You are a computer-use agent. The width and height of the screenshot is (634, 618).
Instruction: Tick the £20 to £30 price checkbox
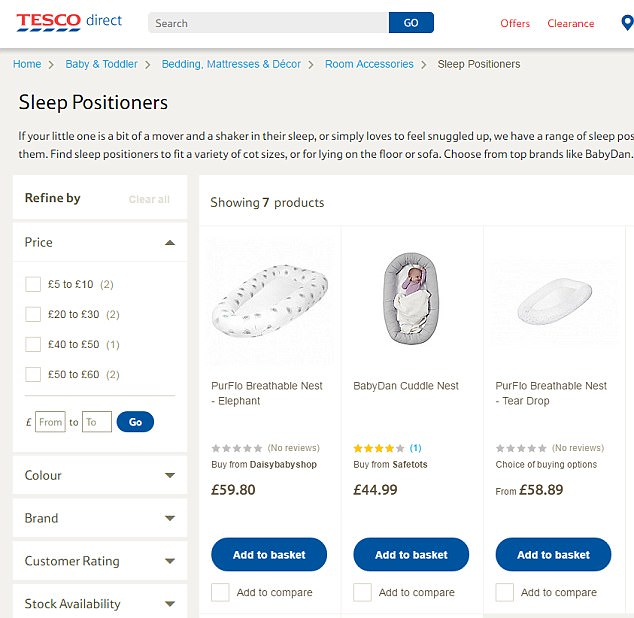[x=33, y=315]
